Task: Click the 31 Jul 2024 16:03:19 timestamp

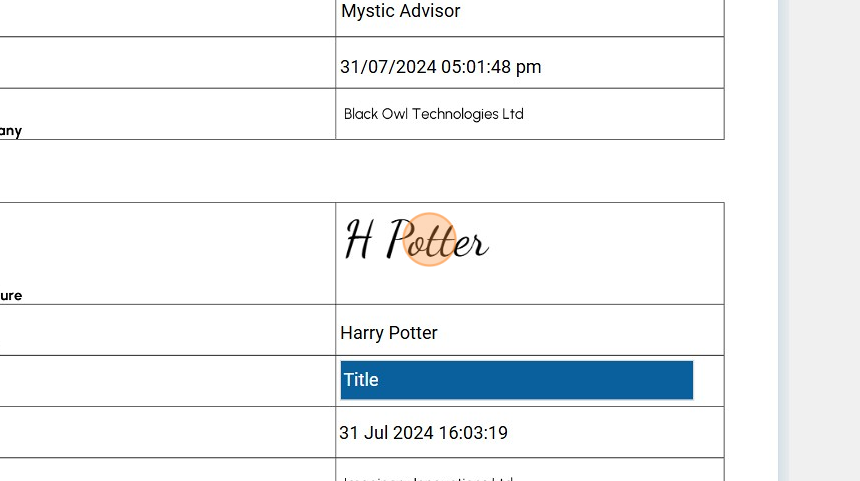Action: pyautogui.click(x=423, y=433)
